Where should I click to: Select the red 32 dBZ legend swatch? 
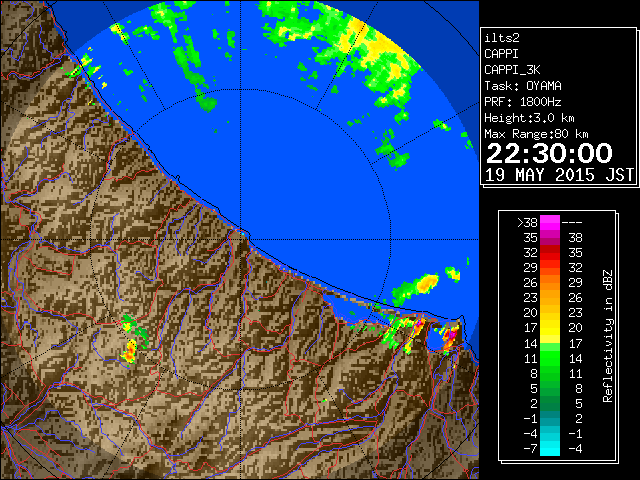click(x=550, y=253)
